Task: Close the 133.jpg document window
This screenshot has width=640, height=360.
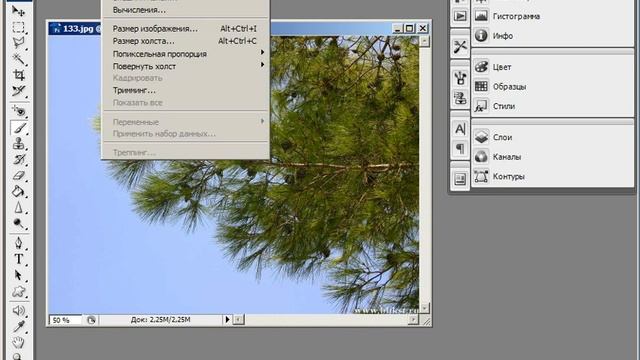Action: [x=423, y=29]
